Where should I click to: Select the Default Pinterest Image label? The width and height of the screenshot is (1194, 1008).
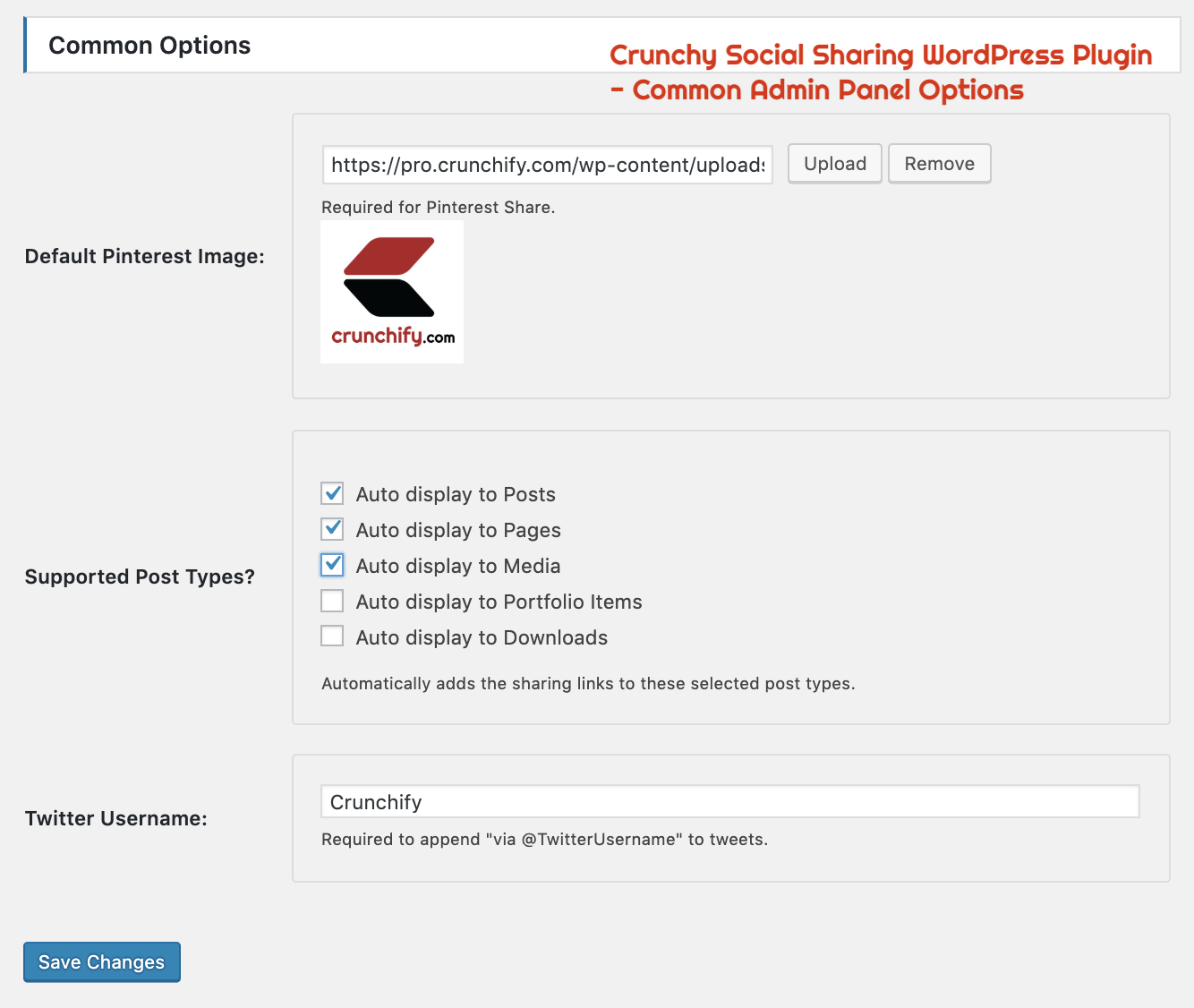pyautogui.click(x=145, y=256)
